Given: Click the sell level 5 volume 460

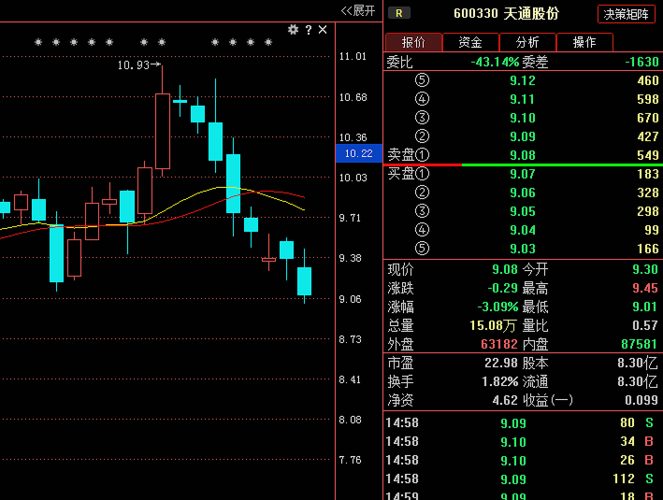Looking at the screenshot, I should point(648,80).
